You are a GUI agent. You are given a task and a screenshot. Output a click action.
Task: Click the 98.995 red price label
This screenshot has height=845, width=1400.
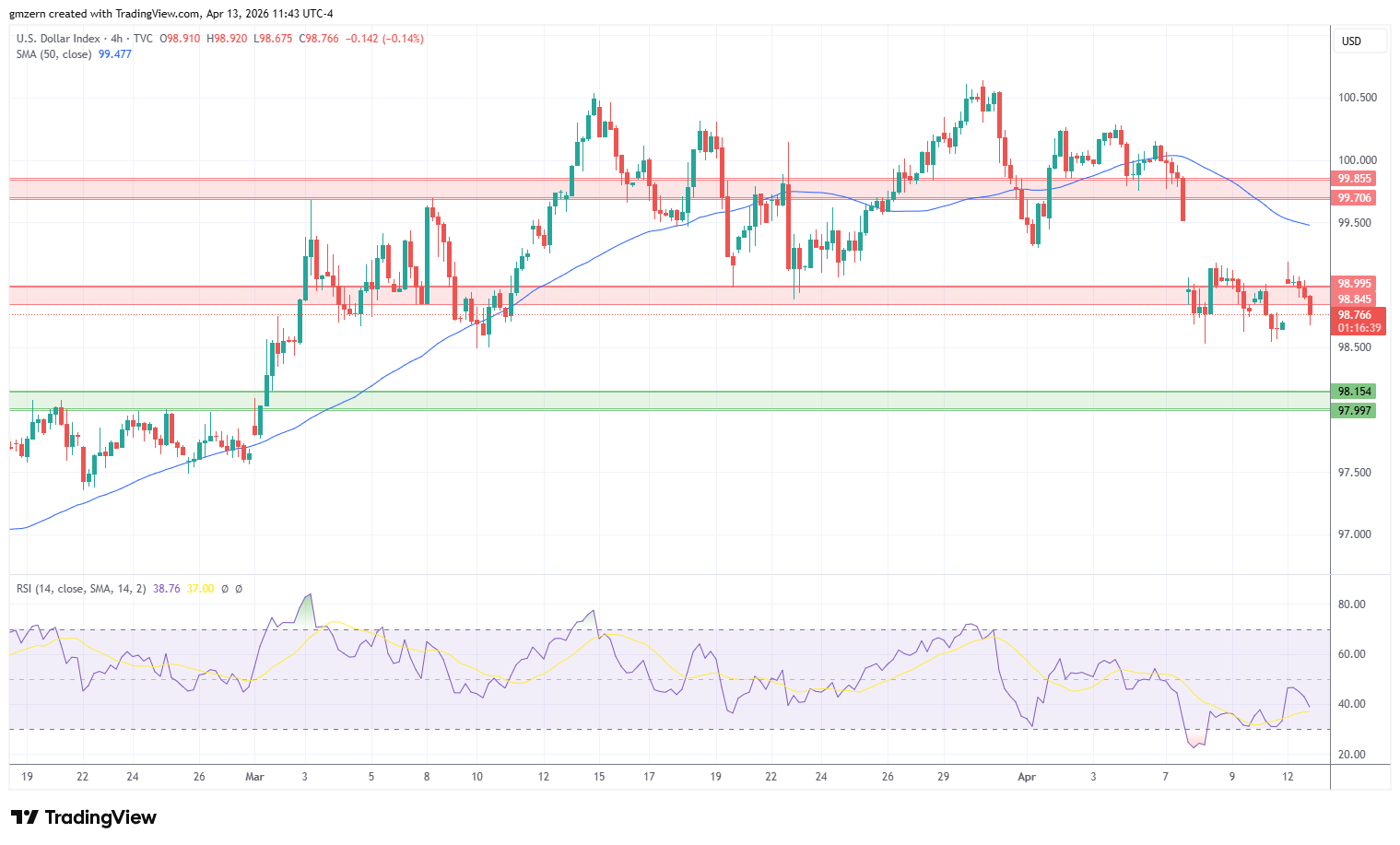coord(1354,284)
